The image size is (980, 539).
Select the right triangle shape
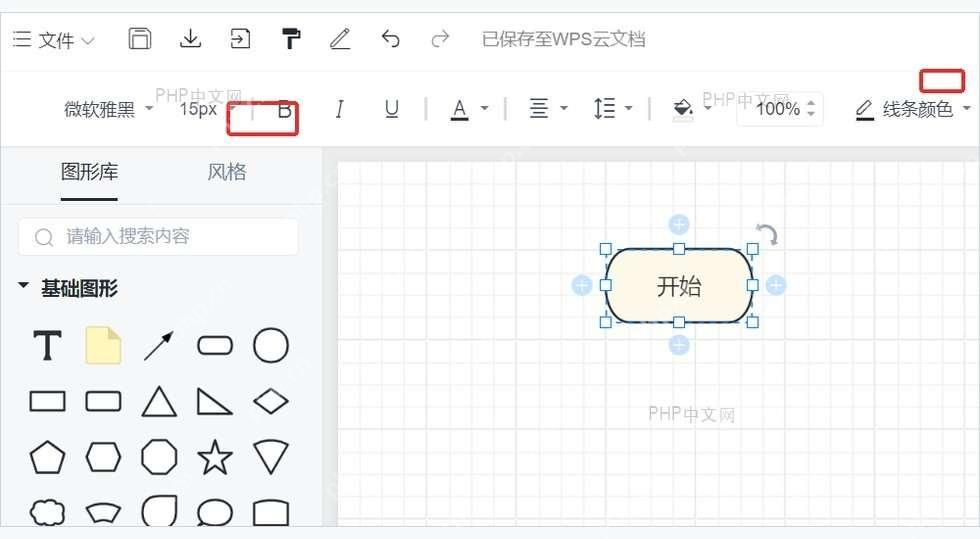pyautogui.click(x=214, y=401)
